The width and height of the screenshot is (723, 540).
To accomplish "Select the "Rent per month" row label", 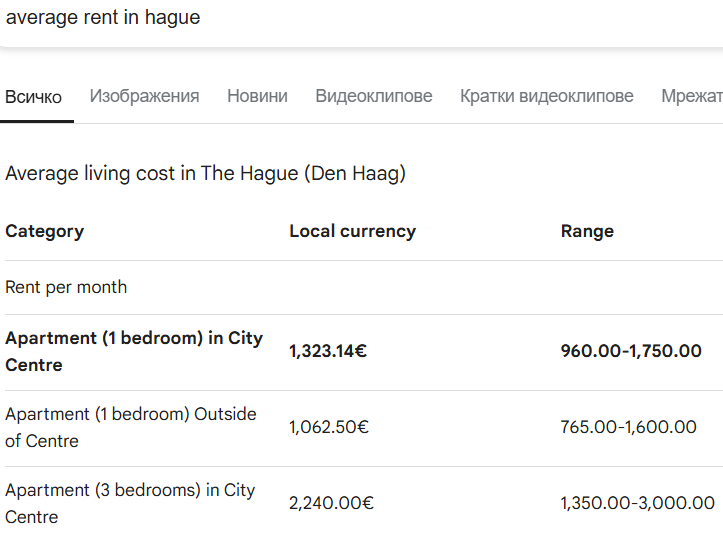I will click(66, 287).
